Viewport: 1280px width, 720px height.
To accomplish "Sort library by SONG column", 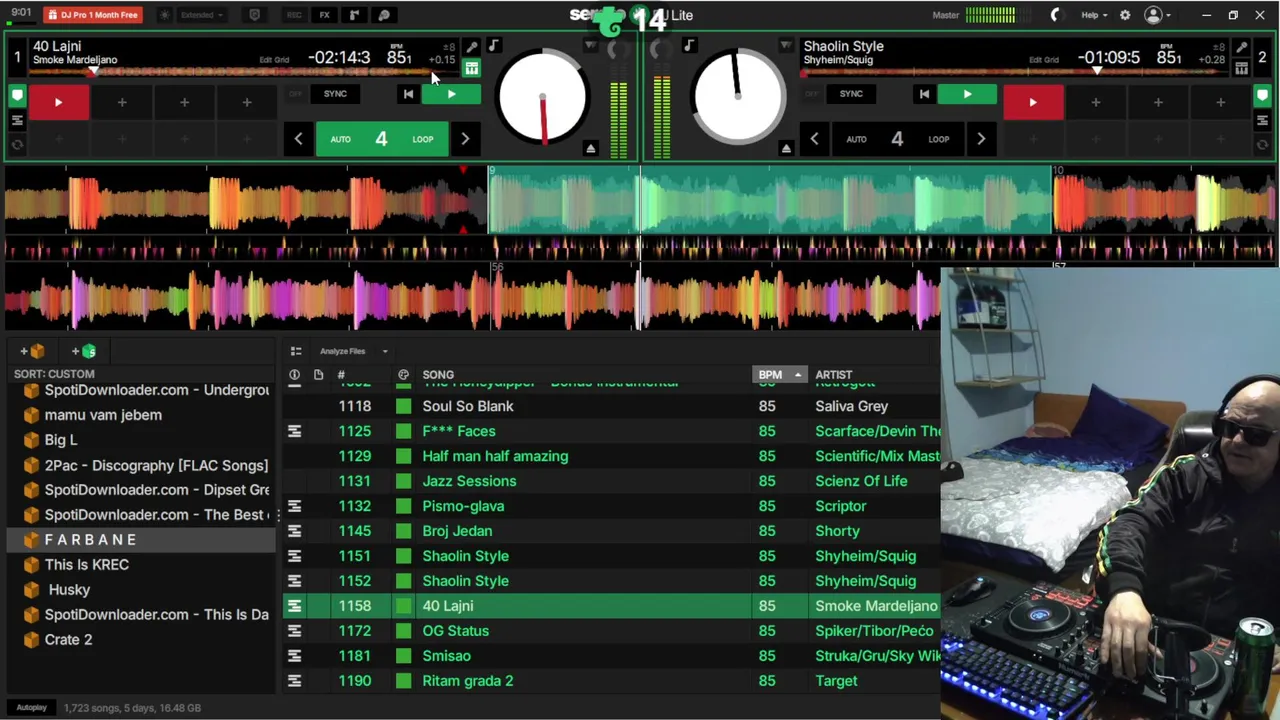I will pyautogui.click(x=438, y=375).
